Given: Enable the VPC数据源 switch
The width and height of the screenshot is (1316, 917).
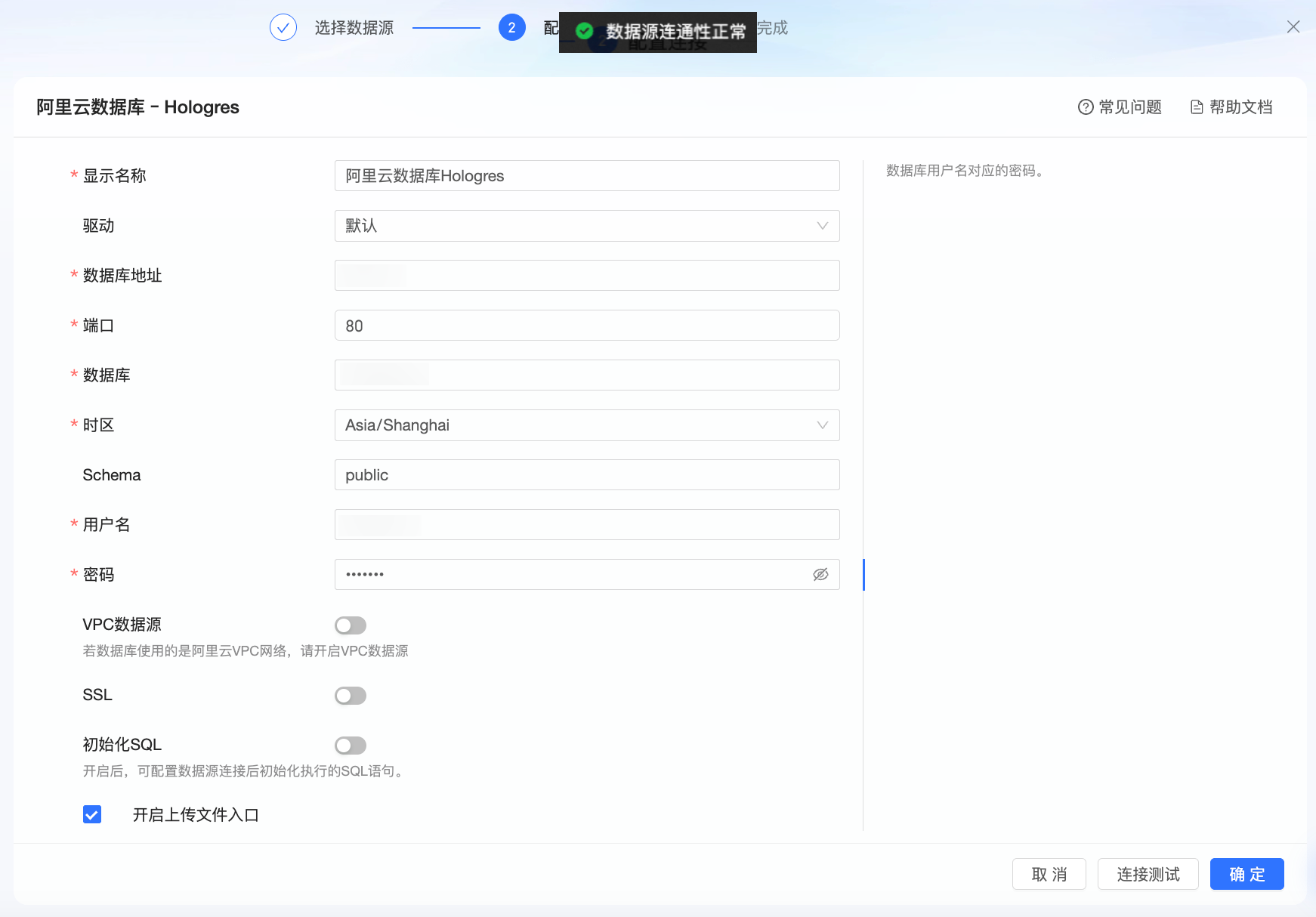Looking at the screenshot, I should (x=351, y=625).
